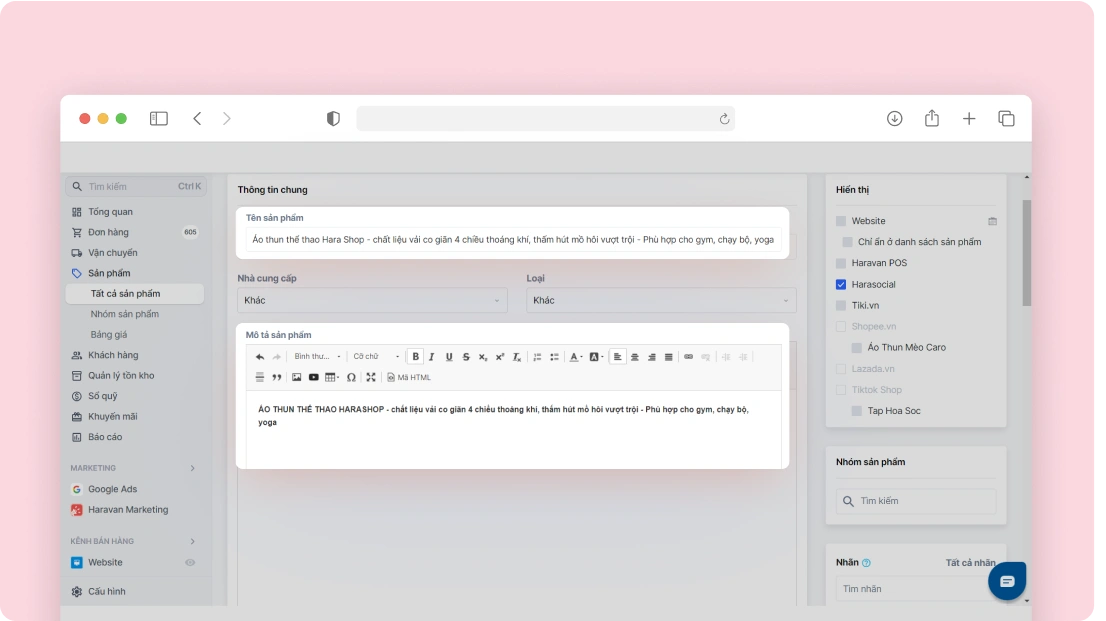1106x621 pixels.
Task: Insert an image into product description
Action: pyautogui.click(x=296, y=377)
